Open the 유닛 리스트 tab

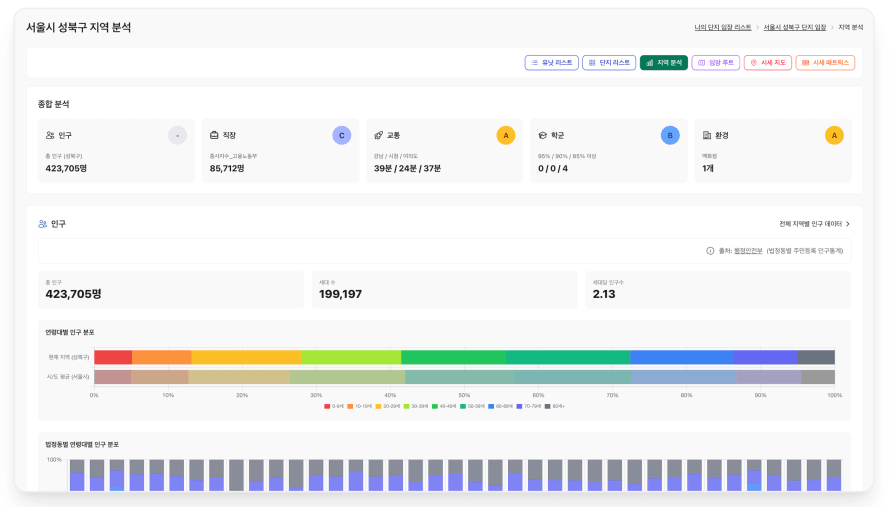551,62
